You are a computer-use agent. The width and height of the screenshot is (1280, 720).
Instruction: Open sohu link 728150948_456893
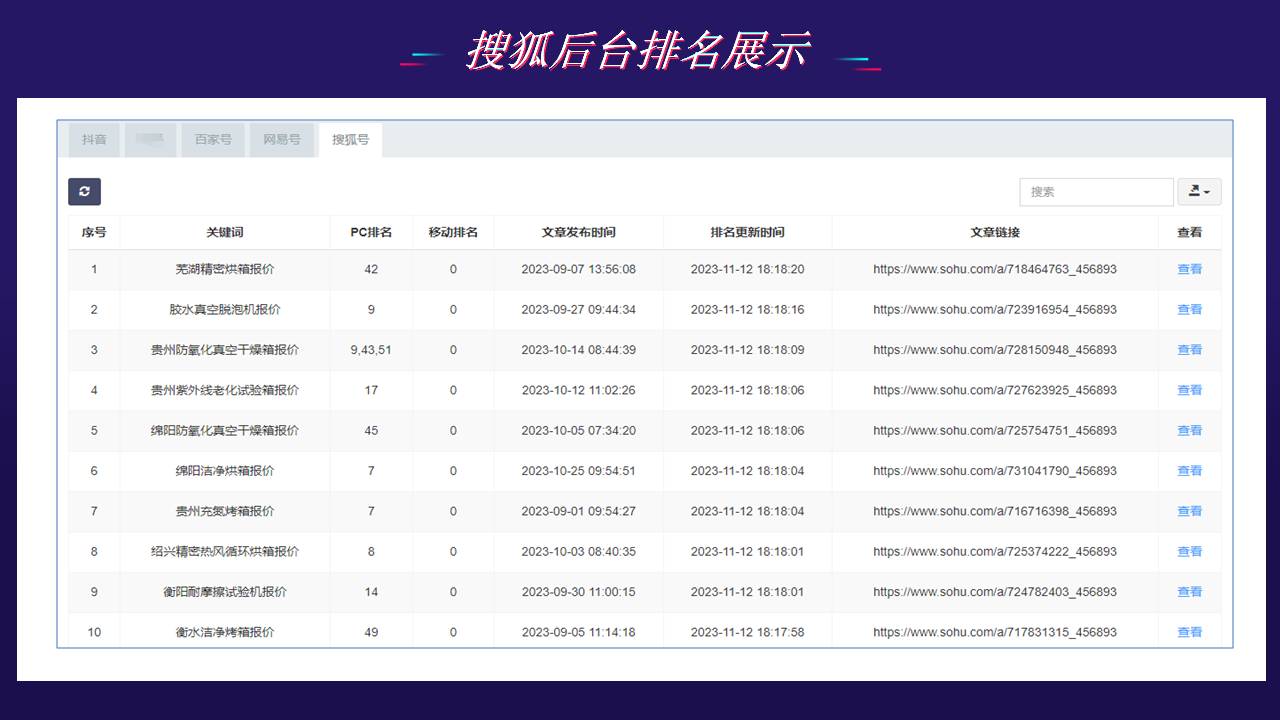click(x=994, y=350)
